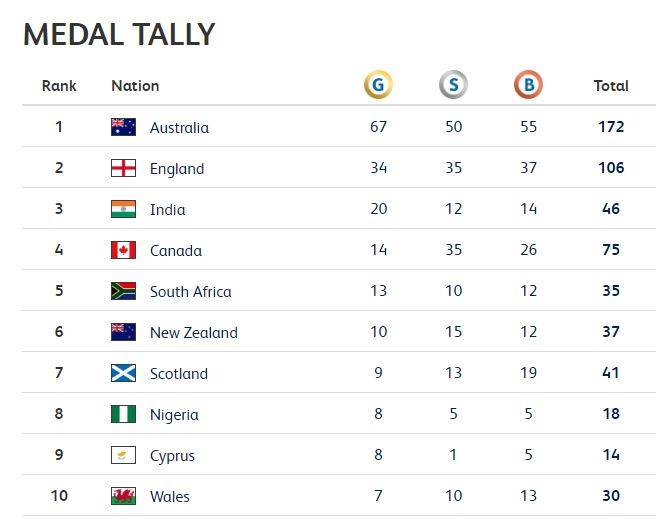Click the Nigeria flag icon
Image resolution: width=671 pixels, height=519 pixels.
[x=124, y=414]
